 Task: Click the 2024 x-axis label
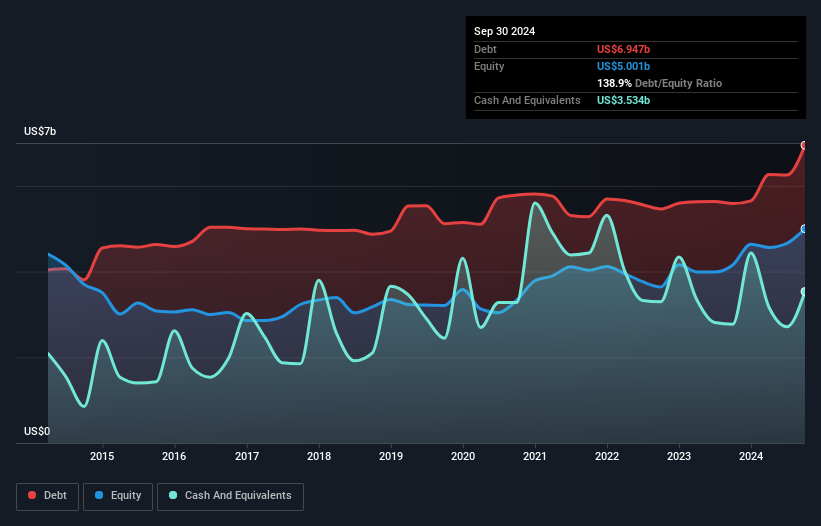(x=751, y=456)
